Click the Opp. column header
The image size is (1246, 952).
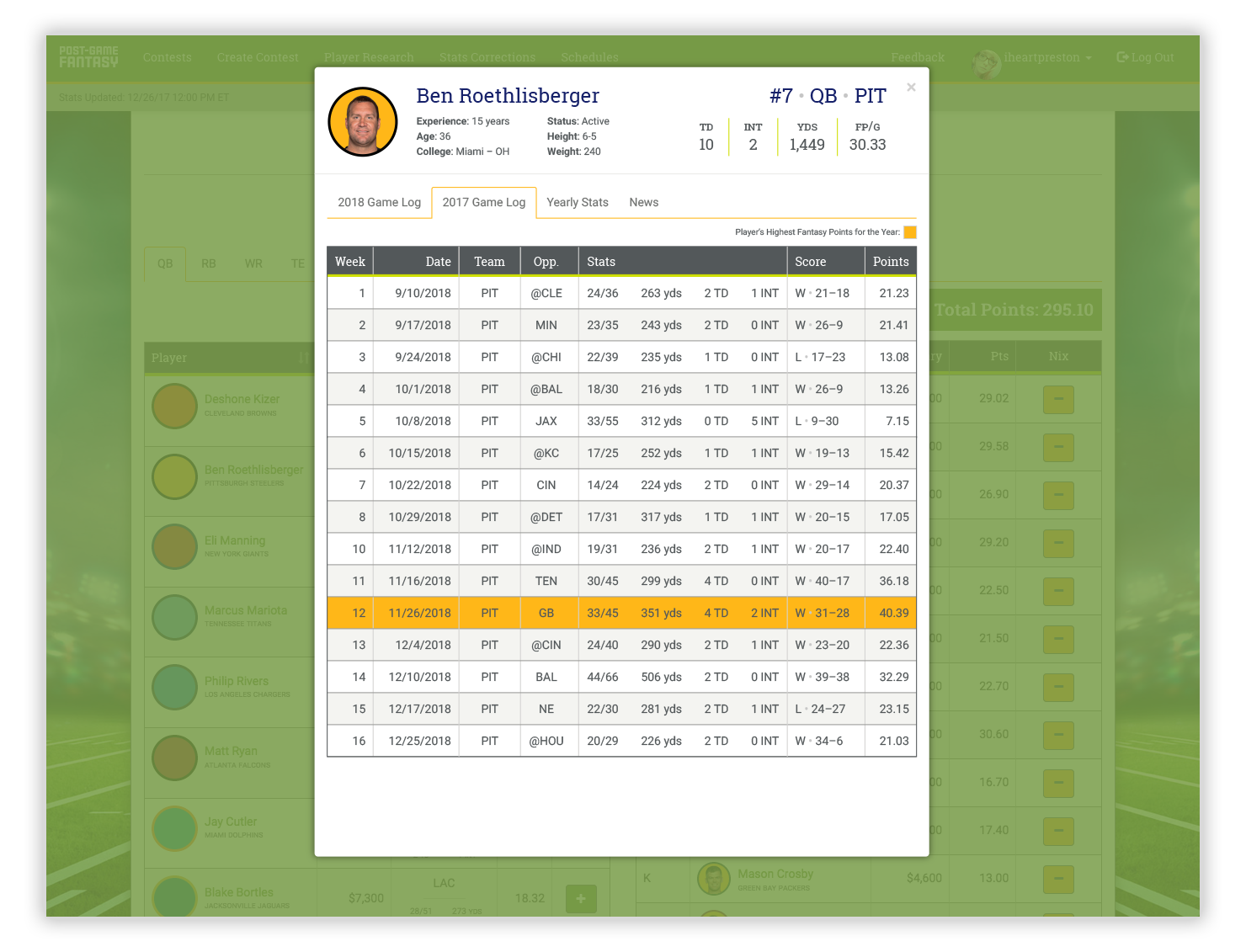point(550,262)
